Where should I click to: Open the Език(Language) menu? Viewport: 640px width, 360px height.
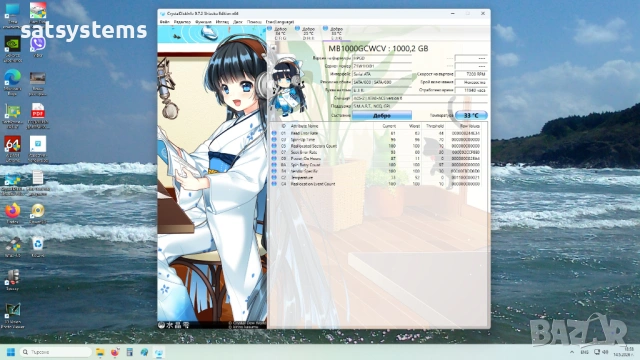click(280, 22)
